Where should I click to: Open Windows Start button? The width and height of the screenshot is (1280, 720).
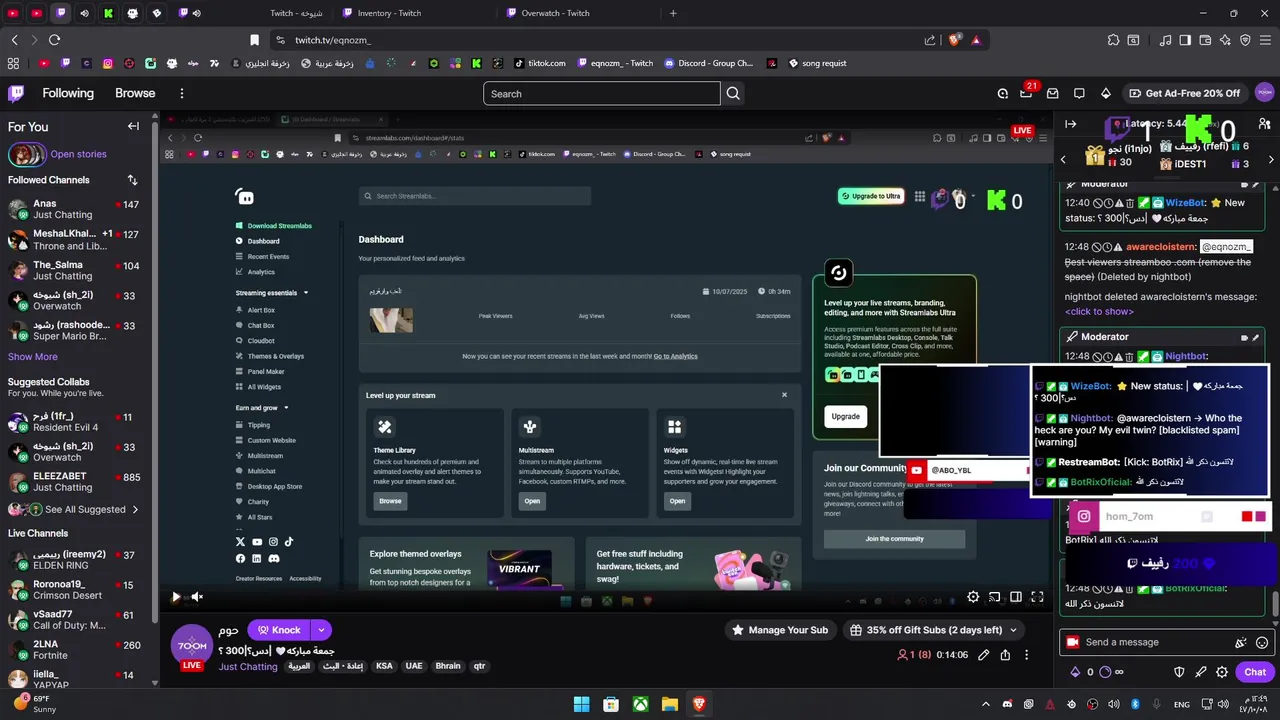[581, 704]
